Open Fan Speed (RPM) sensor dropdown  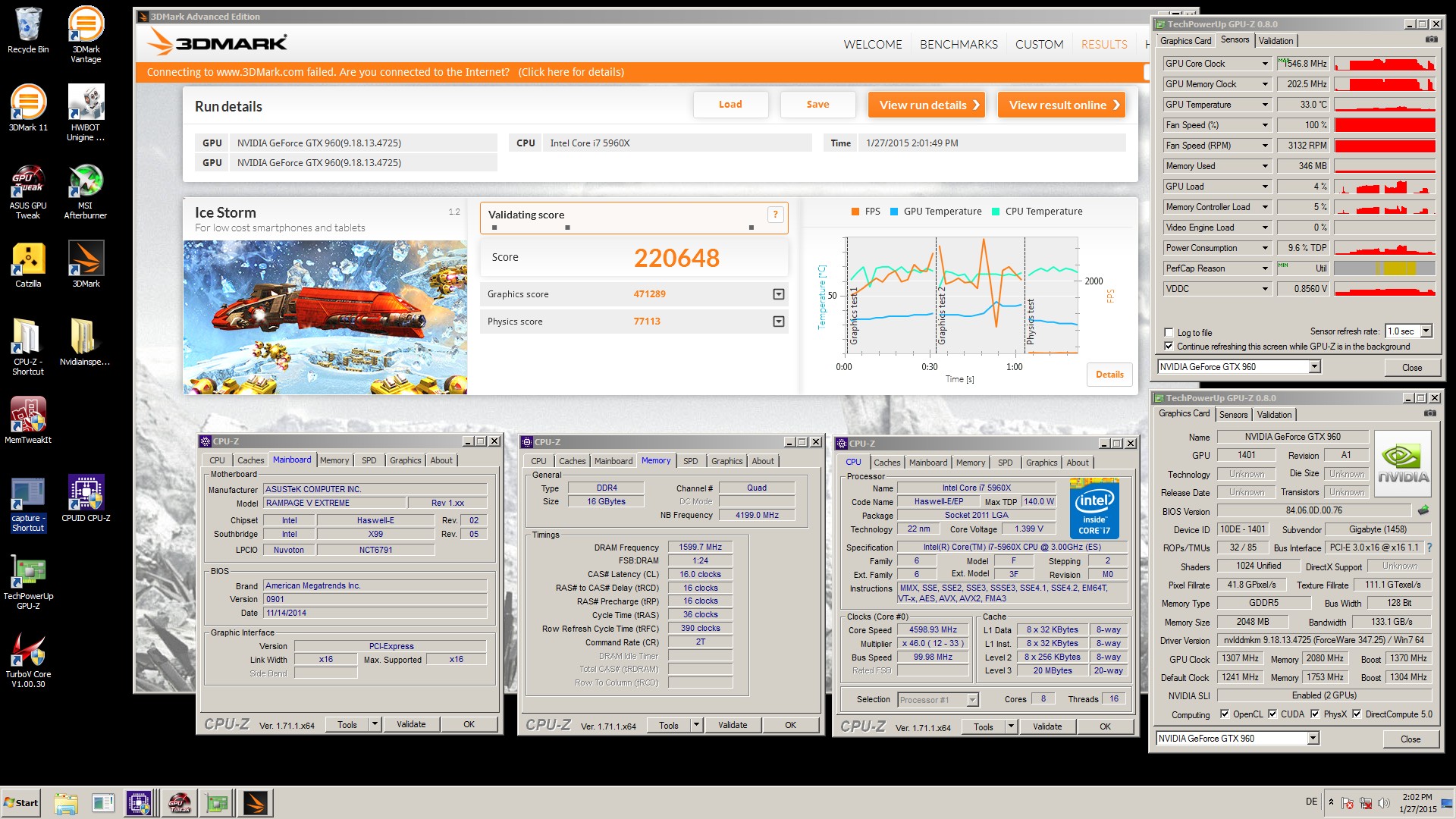pyautogui.click(x=1265, y=146)
